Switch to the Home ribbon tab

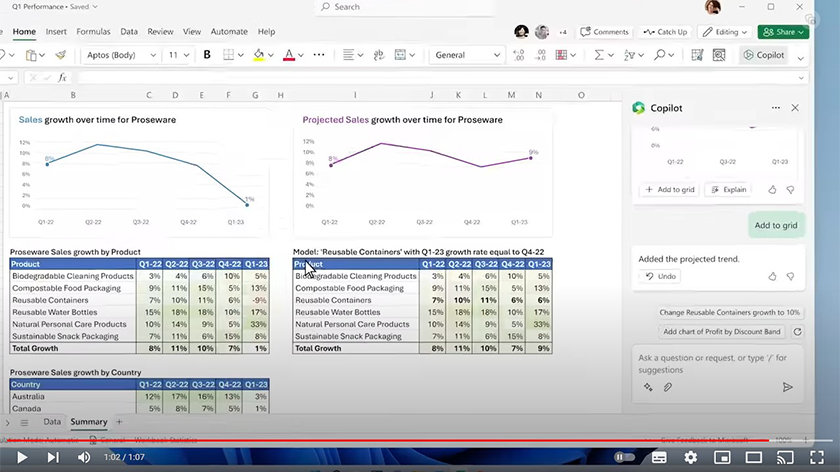[x=24, y=32]
